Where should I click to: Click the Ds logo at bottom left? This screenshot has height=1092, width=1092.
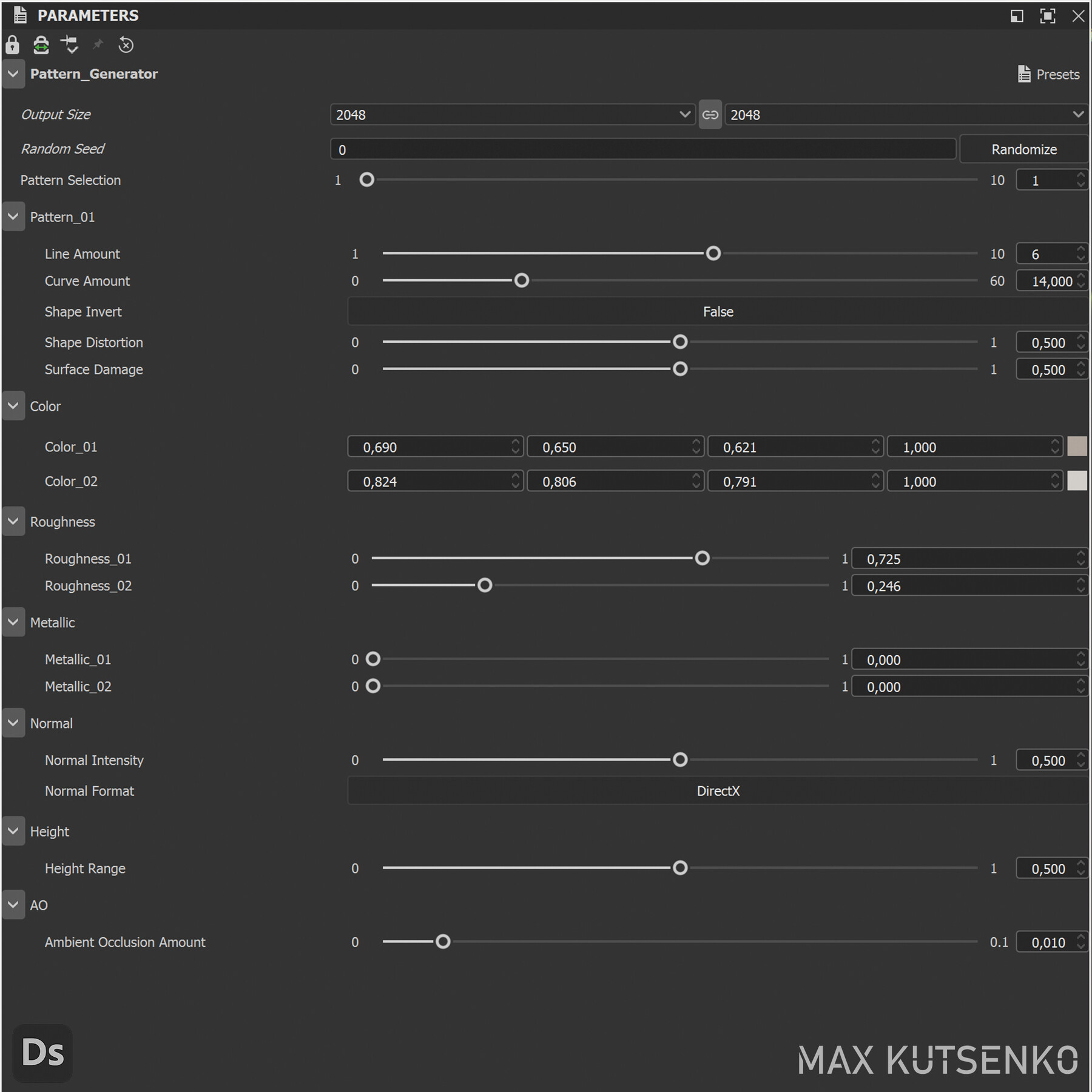click(x=42, y=1054)
